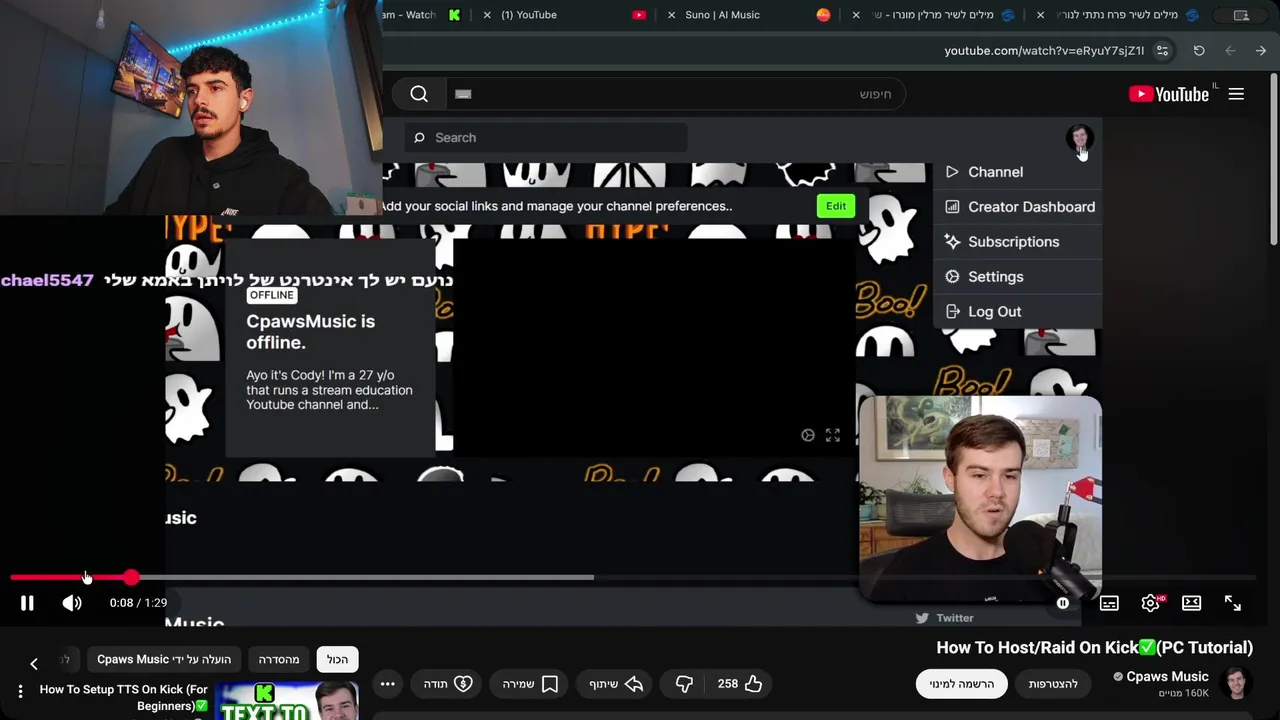Screen dimensions: 1280x720
Task: Switch to the '(1) YouTube' tab
Action: coord(529,15)
